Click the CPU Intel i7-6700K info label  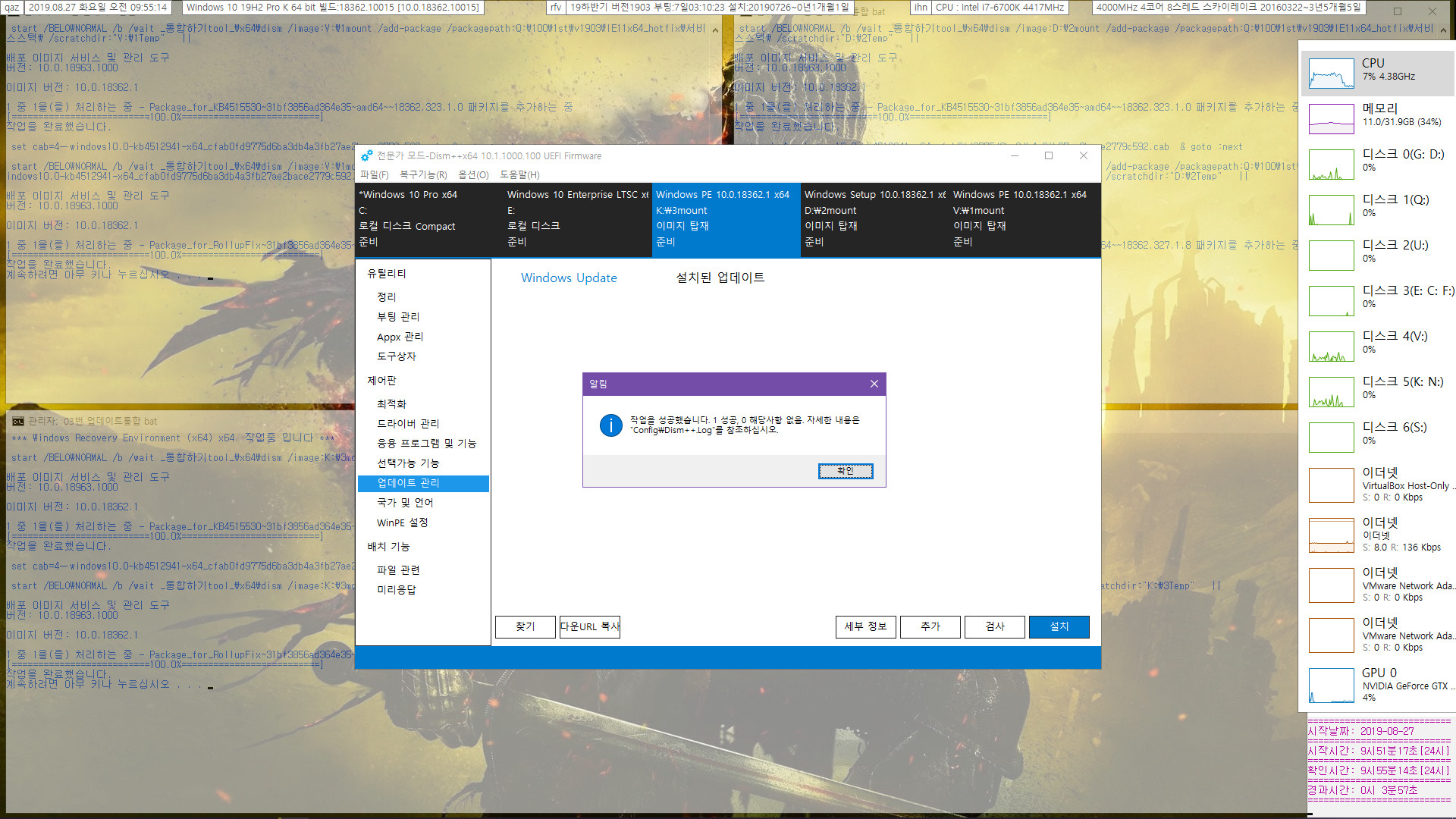tap(999, 8)
